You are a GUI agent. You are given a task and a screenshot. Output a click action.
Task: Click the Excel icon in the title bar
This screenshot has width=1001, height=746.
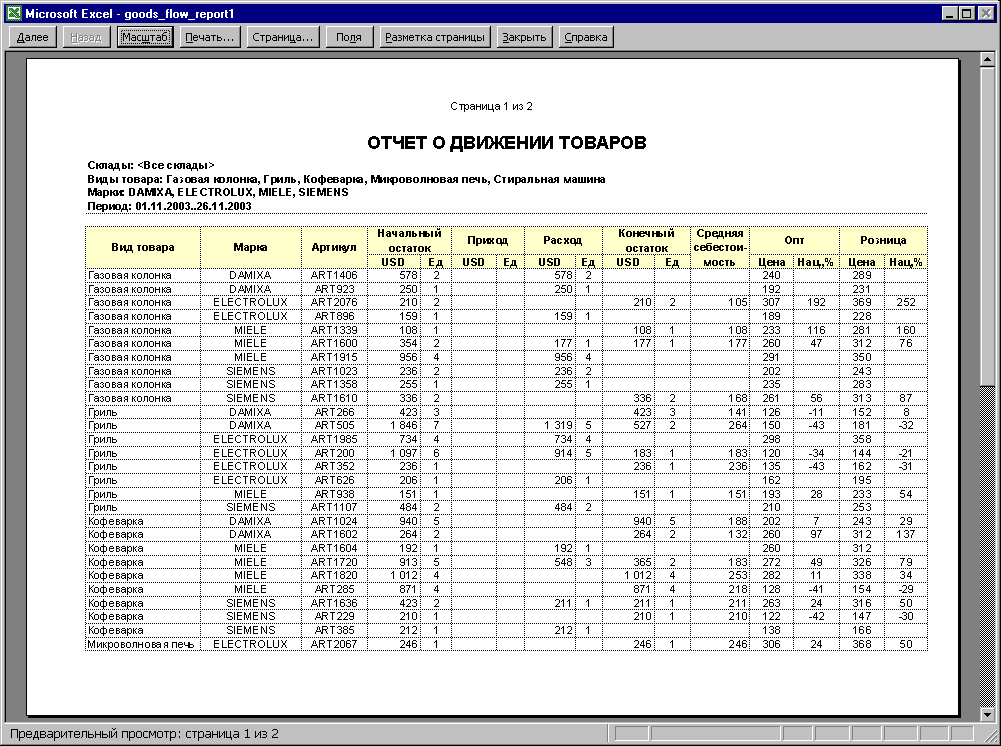[13, 13]
